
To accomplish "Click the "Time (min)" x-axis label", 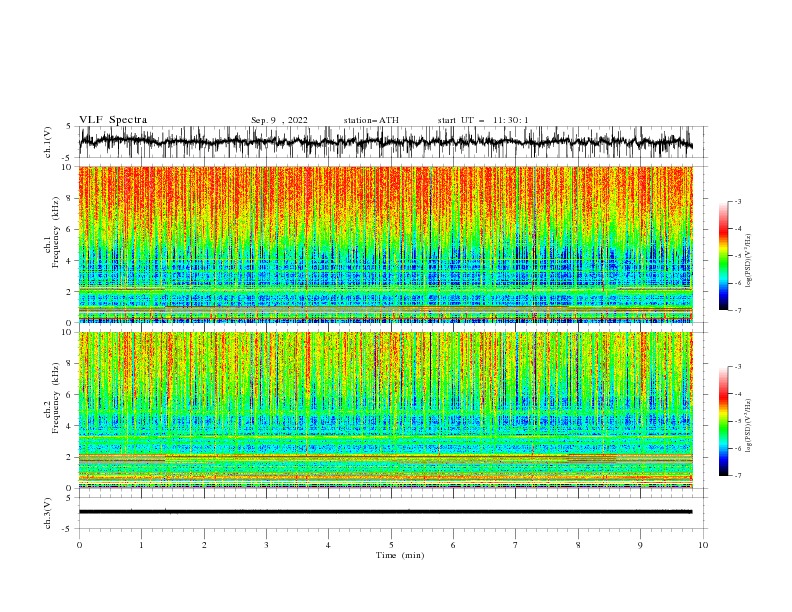I will [400, 555].
